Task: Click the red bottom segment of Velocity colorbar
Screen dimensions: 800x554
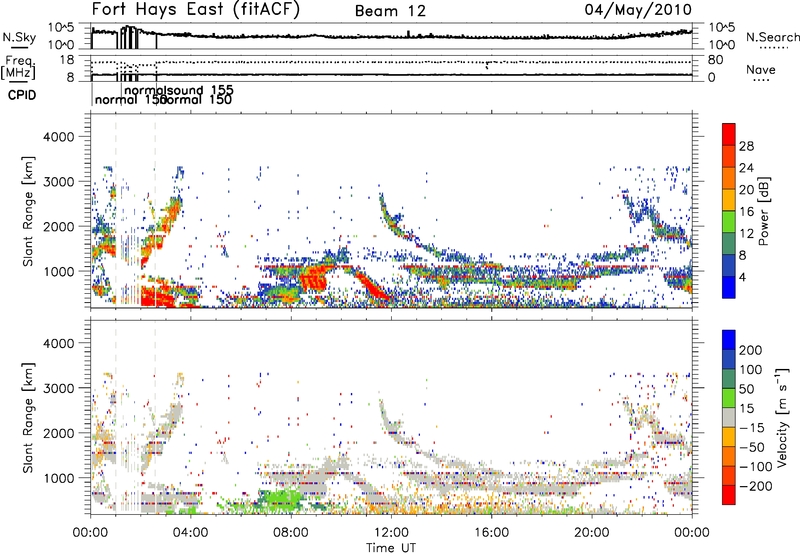Action: click(x=729, y=495)
